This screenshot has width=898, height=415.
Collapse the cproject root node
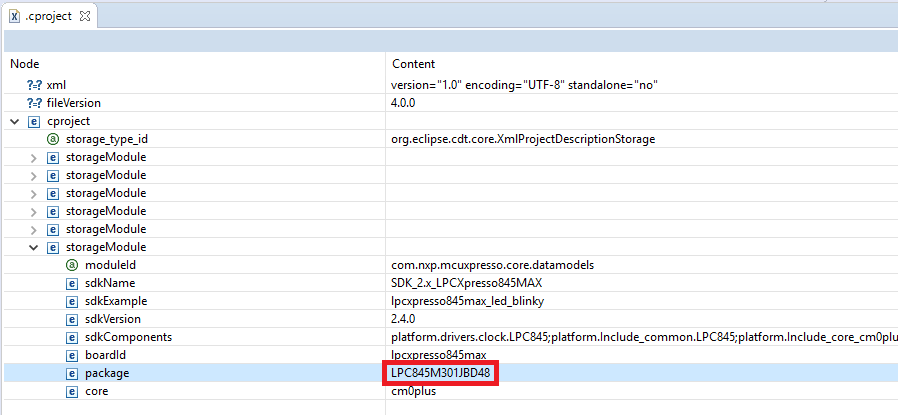14,121
